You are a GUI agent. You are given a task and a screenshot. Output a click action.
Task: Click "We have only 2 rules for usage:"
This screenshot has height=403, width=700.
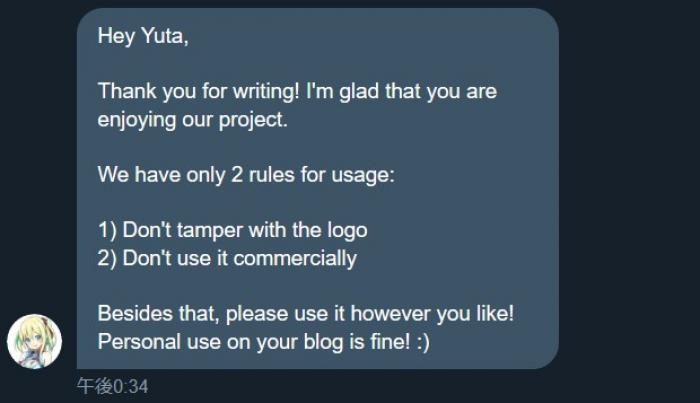(246, 174)
